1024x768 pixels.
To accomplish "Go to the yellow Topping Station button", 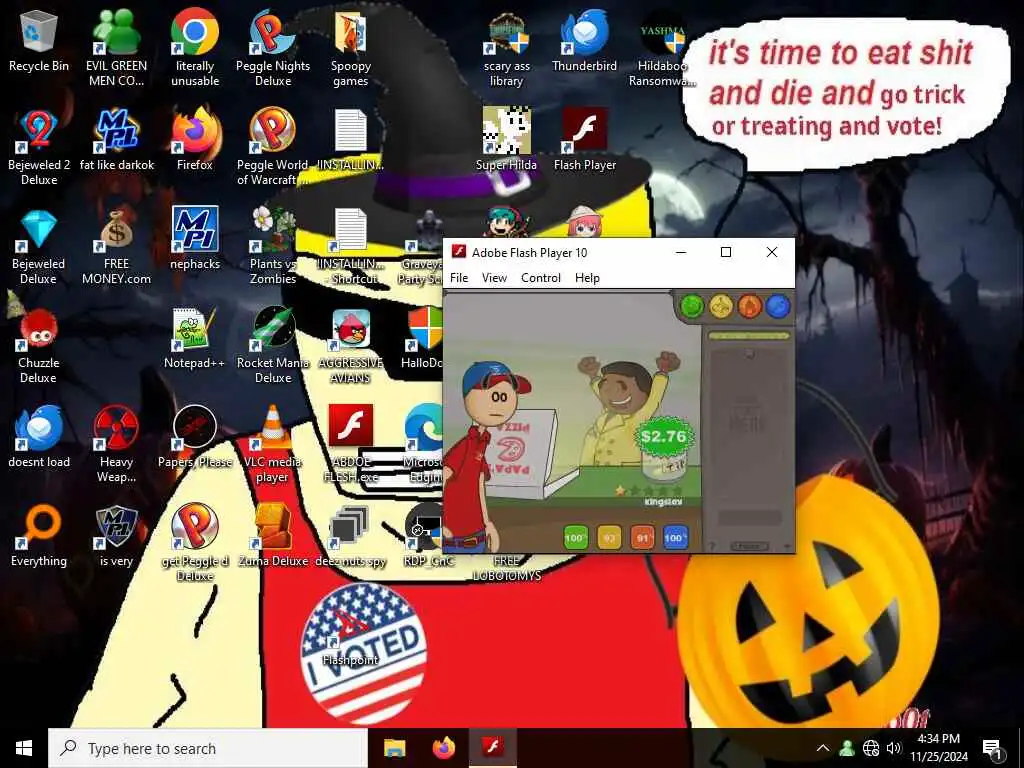I will (x=721, y=306).
